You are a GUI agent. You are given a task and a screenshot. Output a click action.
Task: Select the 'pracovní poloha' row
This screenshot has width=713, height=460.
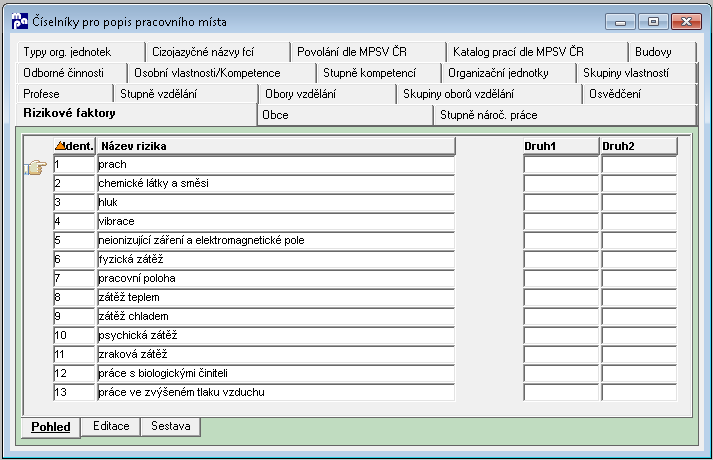click(276, 278)
